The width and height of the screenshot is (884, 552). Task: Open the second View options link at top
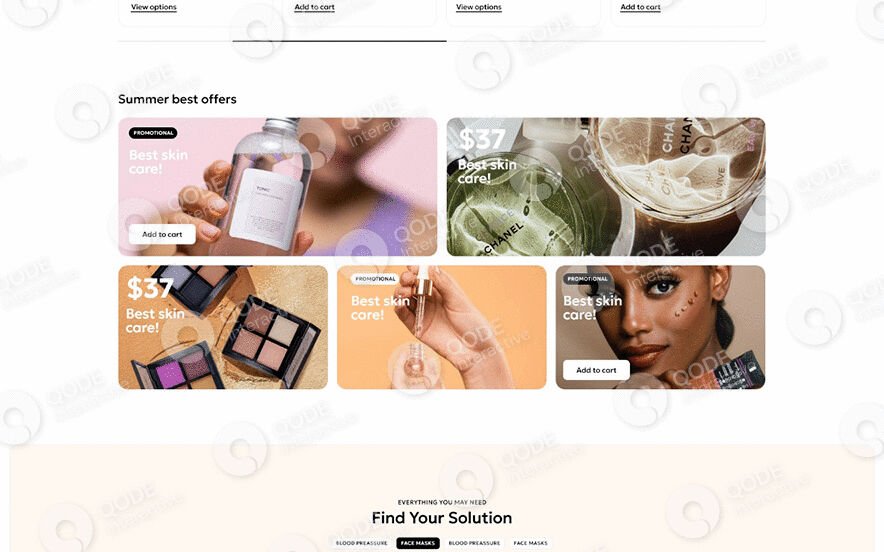tap(478, 7)
